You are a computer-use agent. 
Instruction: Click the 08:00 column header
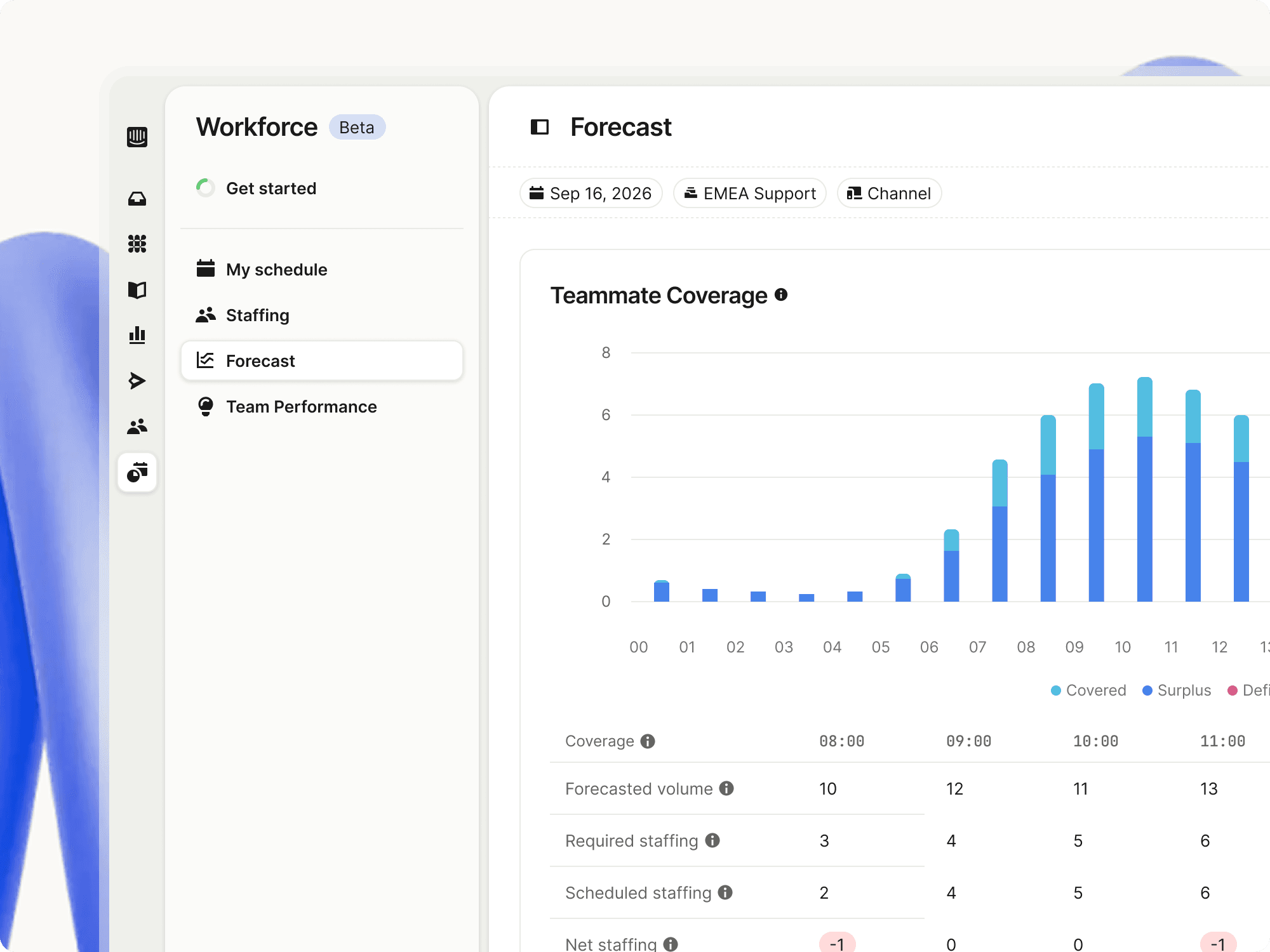click(842, 741)
